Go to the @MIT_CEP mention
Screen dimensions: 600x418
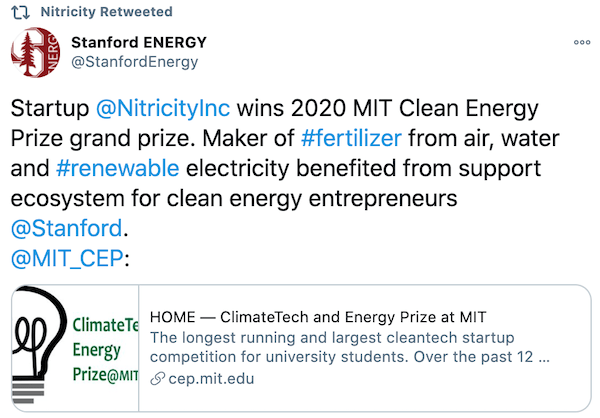coord(66,259)
